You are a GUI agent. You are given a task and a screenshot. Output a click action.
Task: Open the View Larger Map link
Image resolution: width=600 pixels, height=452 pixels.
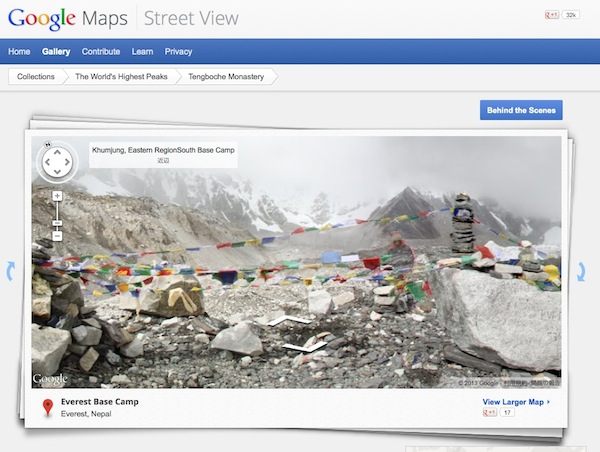click(516, 402)
